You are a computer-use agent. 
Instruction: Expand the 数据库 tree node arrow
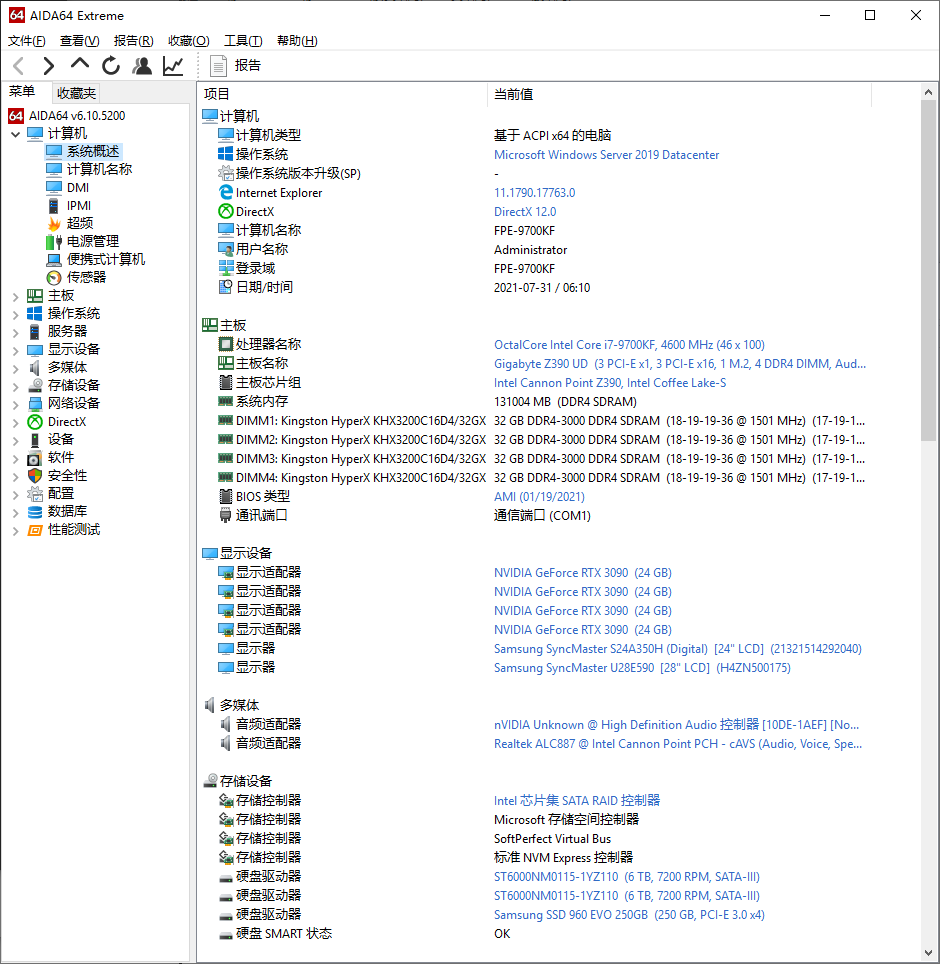tap(15, 512)
